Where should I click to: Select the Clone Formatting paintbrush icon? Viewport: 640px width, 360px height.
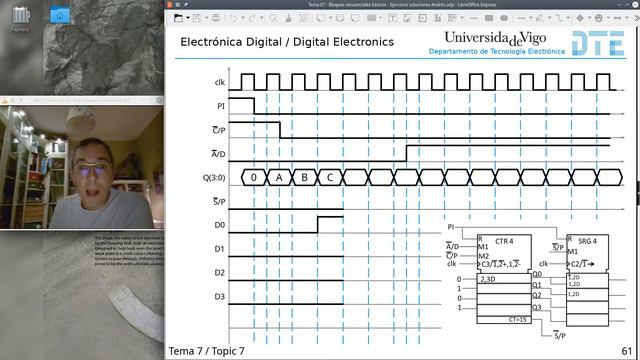click(x=289, y=18)
